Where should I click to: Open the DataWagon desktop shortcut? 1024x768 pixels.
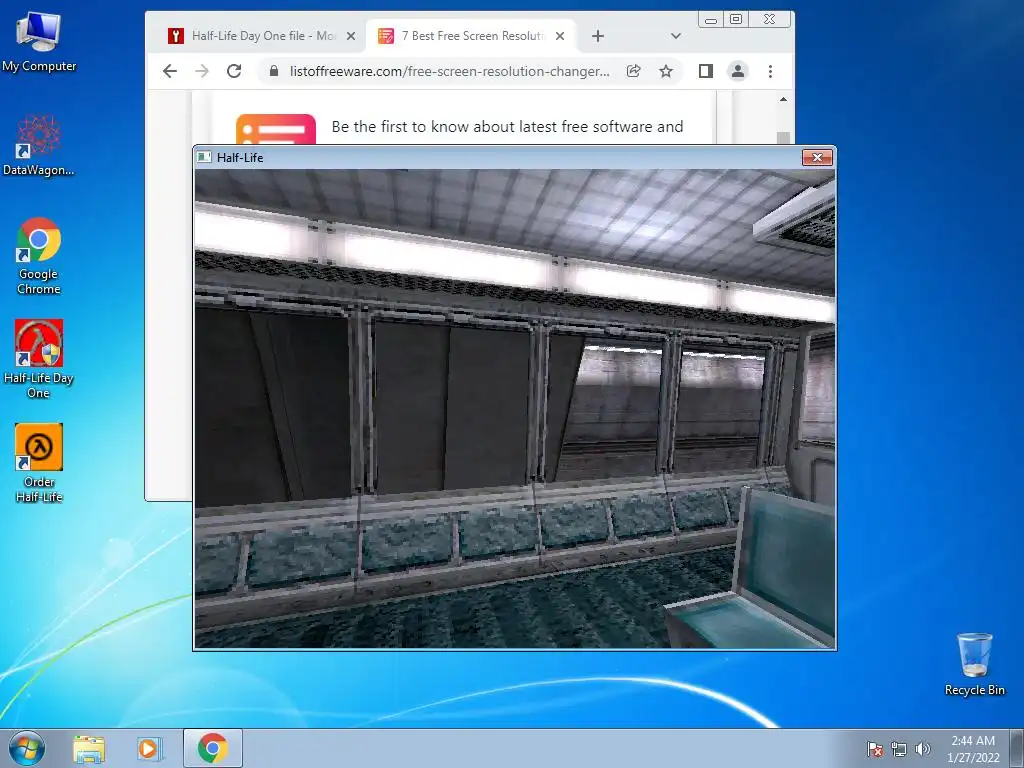click(x=39, y=146)
